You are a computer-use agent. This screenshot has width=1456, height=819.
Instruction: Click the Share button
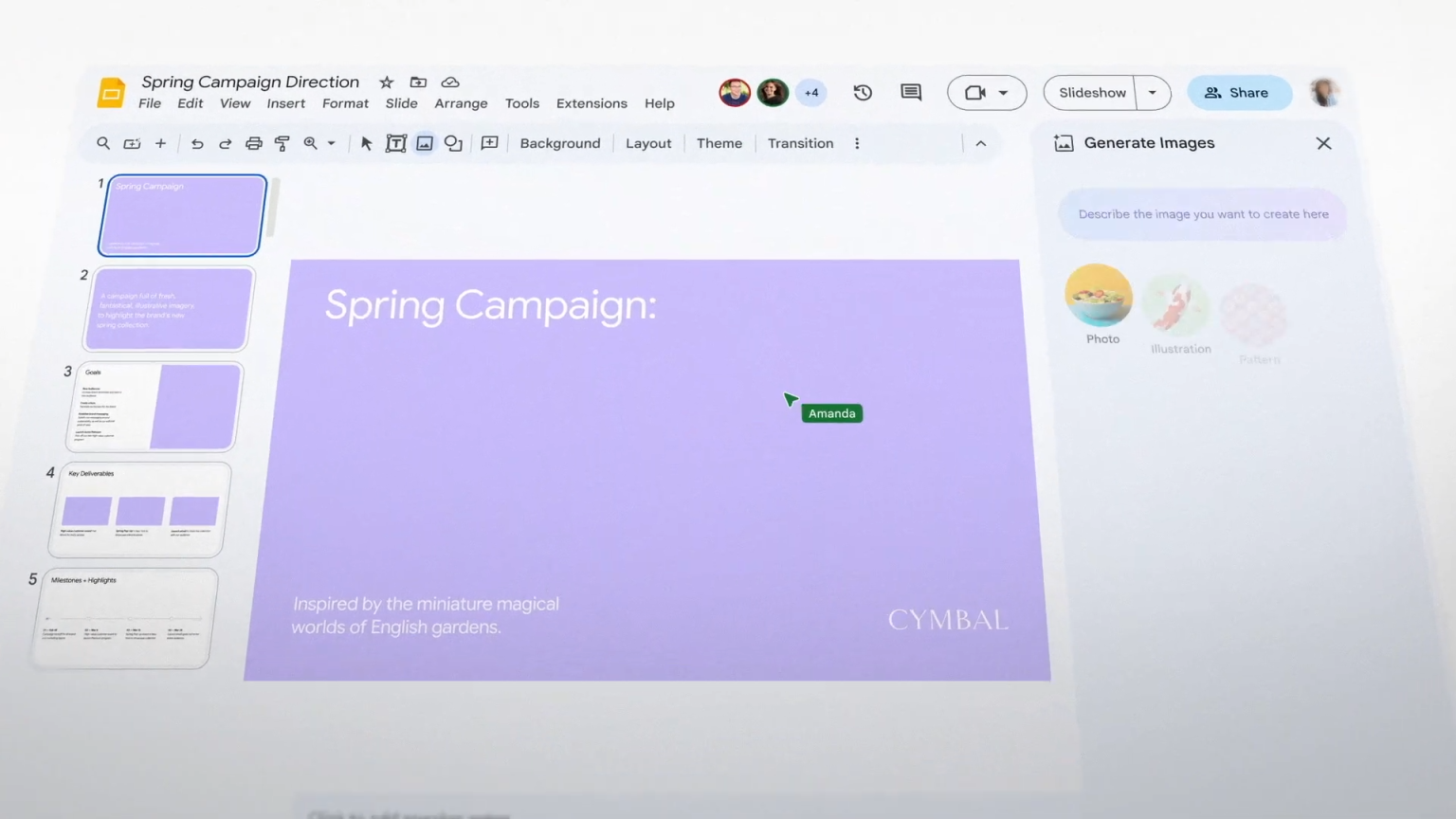[1239, 92]
